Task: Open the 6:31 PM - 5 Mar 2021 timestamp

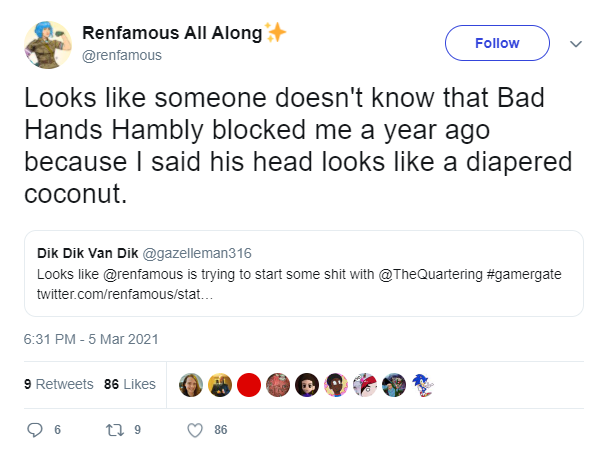Action: coord(91,339)
